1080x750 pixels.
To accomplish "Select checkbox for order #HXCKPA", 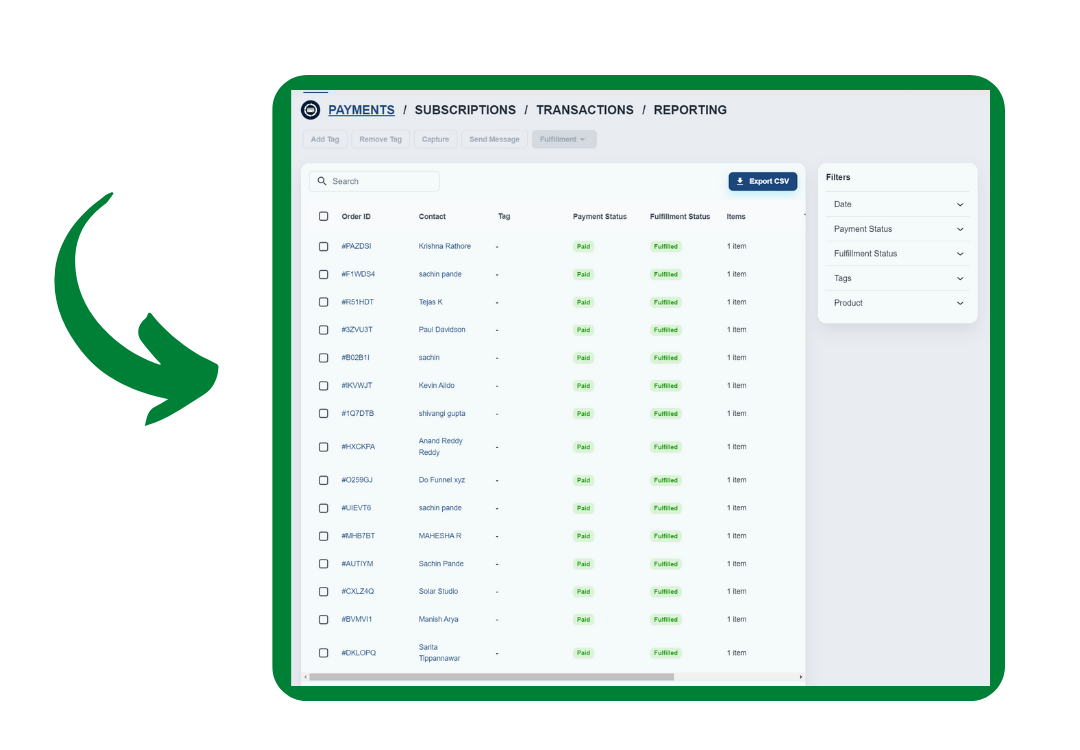I will pos(323,447).
